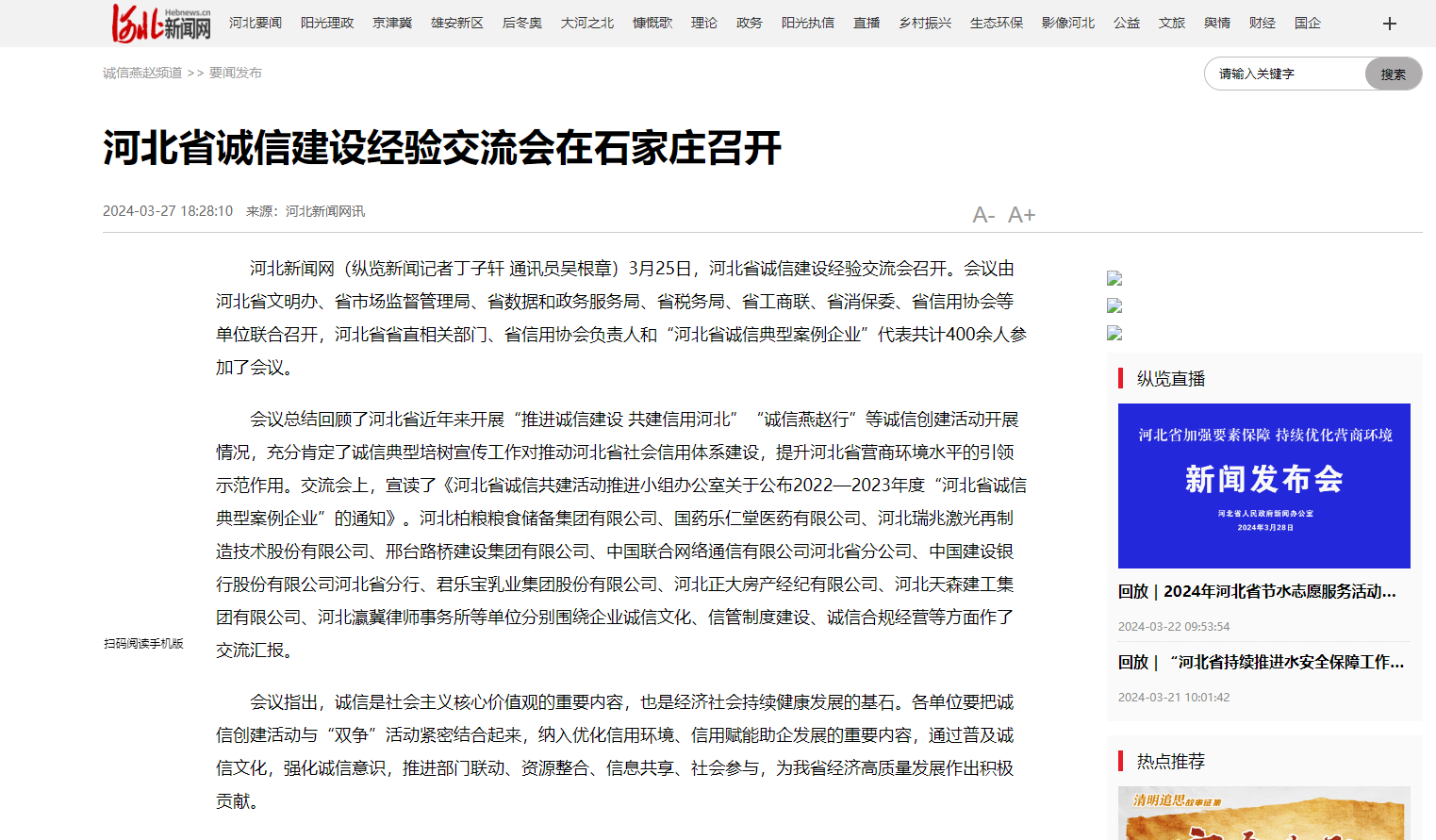Open the 雄安新区 navigation item
The width and height of the screenshot is (1436, 840).
click(457, 23)
